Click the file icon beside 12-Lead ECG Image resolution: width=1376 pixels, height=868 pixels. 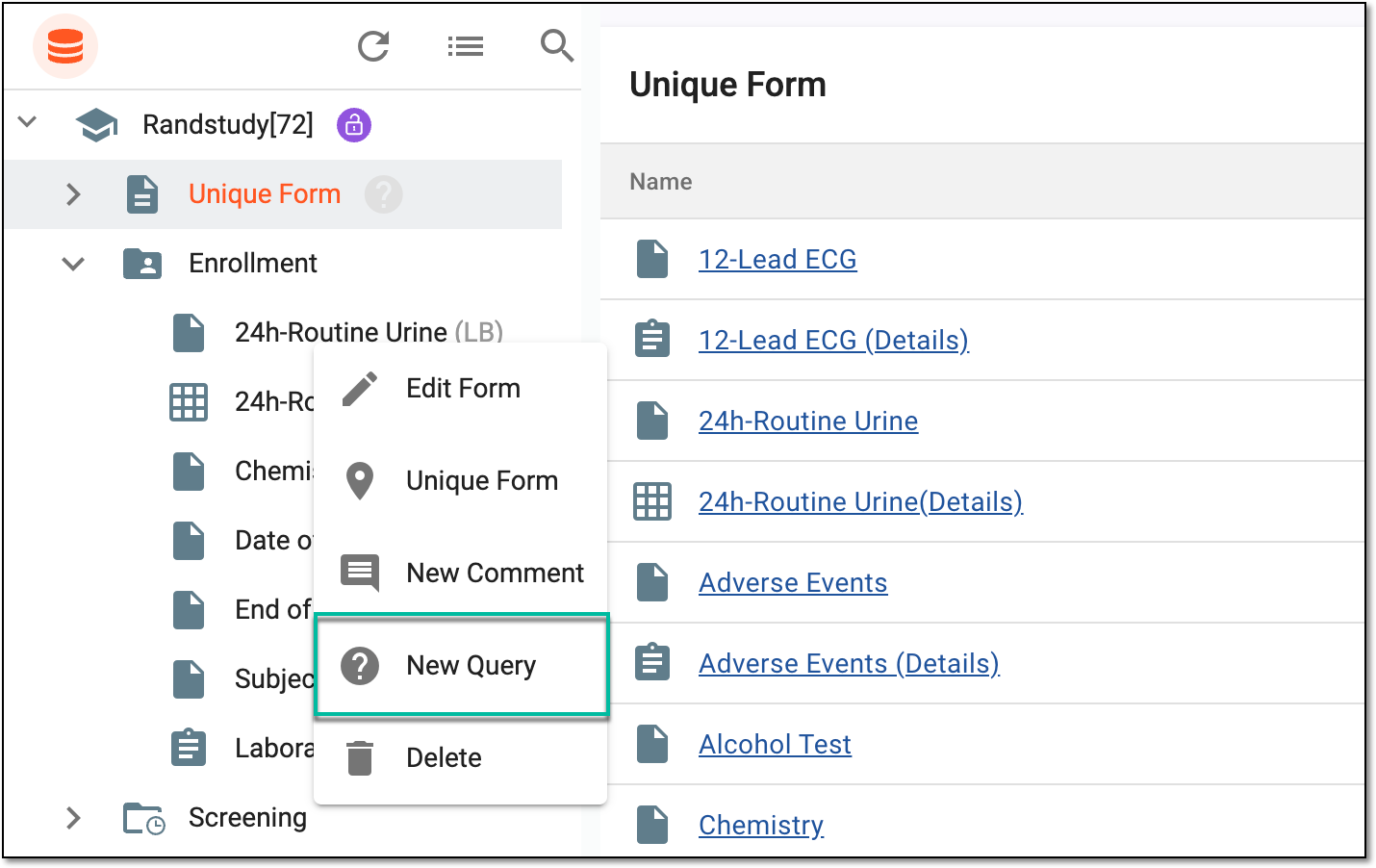(652, 260)
